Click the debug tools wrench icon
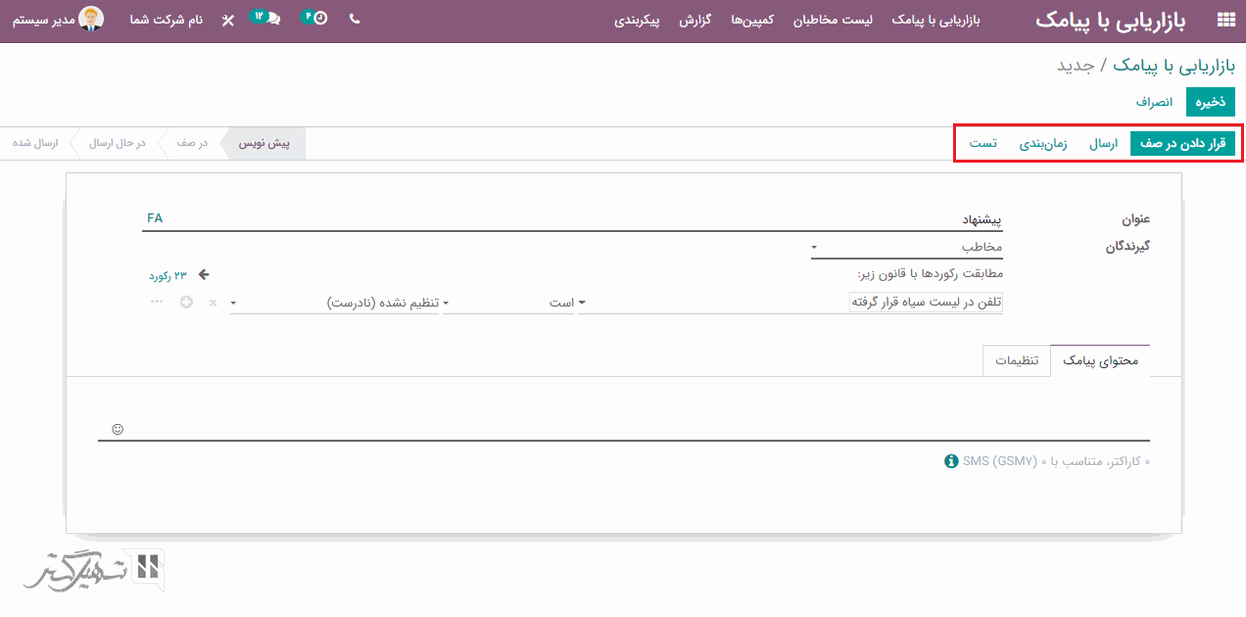This screenshot has height=617, width=1246. (228, 20)
